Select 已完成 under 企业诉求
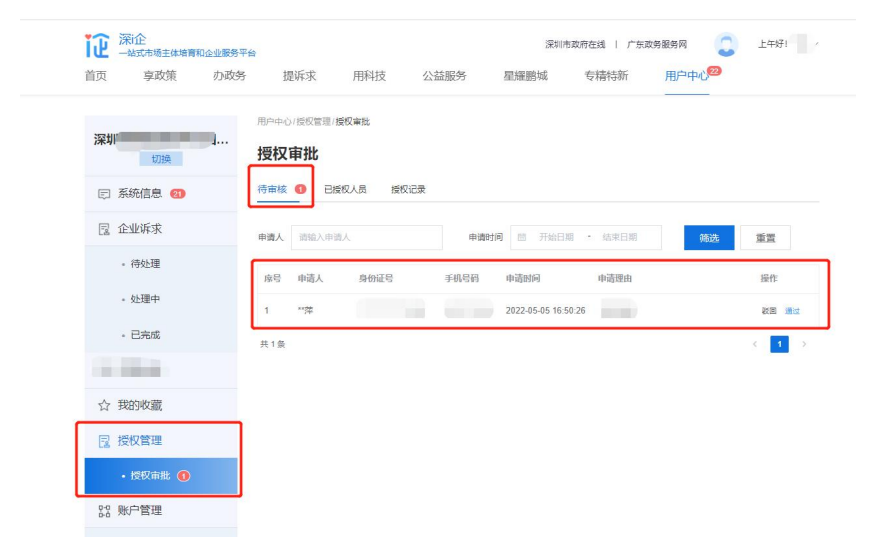 tap(145, 335)
